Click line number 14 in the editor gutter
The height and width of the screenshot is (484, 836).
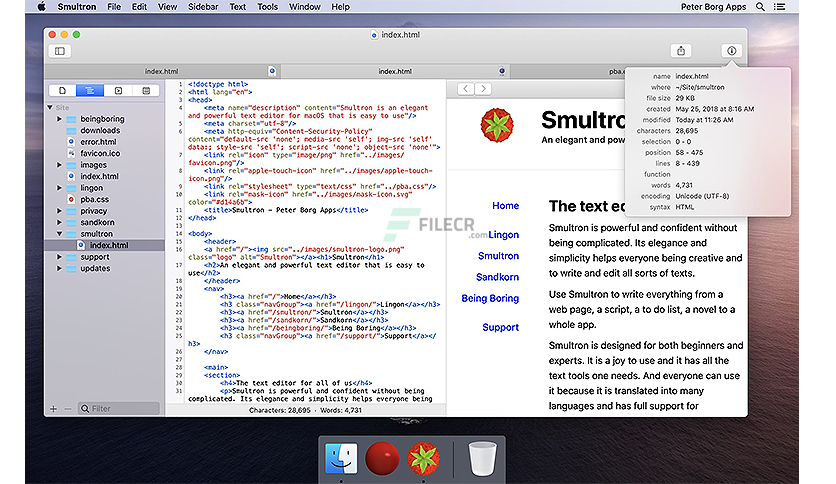point(180,233)
